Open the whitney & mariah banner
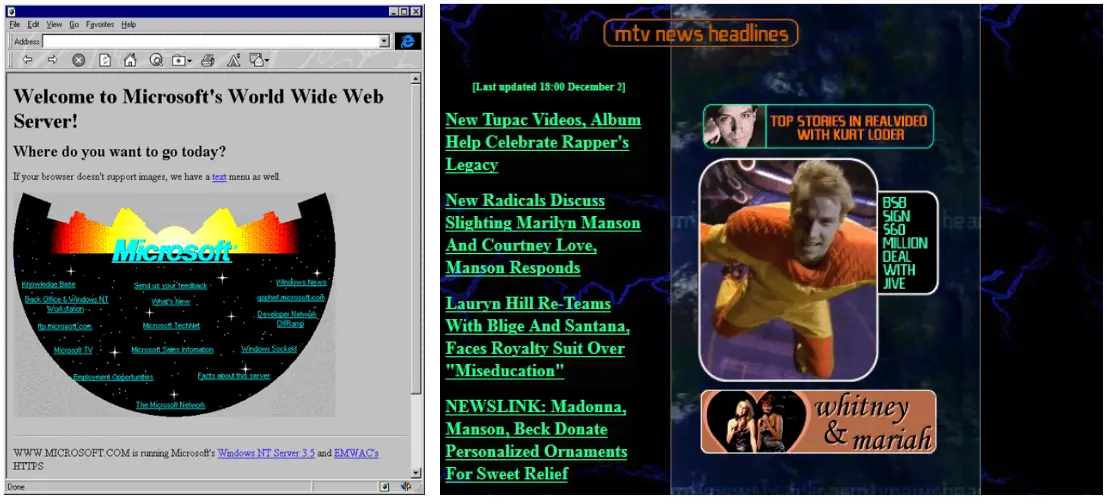Image resolution: width=1108 pixels, height=503 pixels. point(818,422)
